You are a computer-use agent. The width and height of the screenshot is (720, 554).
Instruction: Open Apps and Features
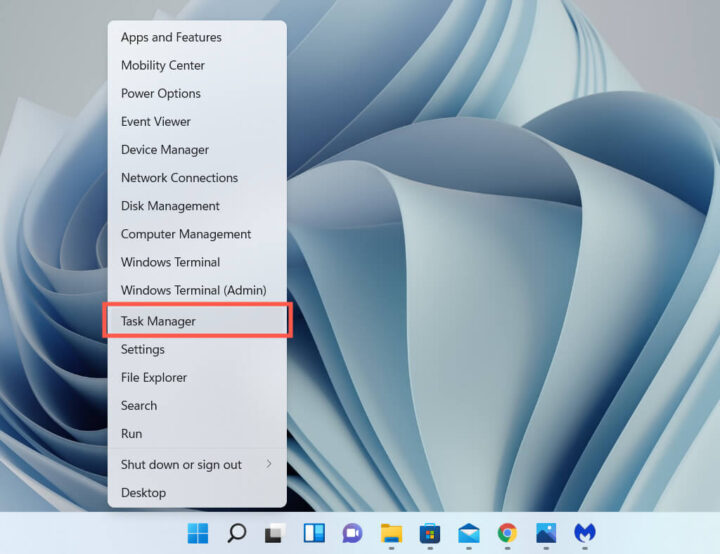coord(197,37)
